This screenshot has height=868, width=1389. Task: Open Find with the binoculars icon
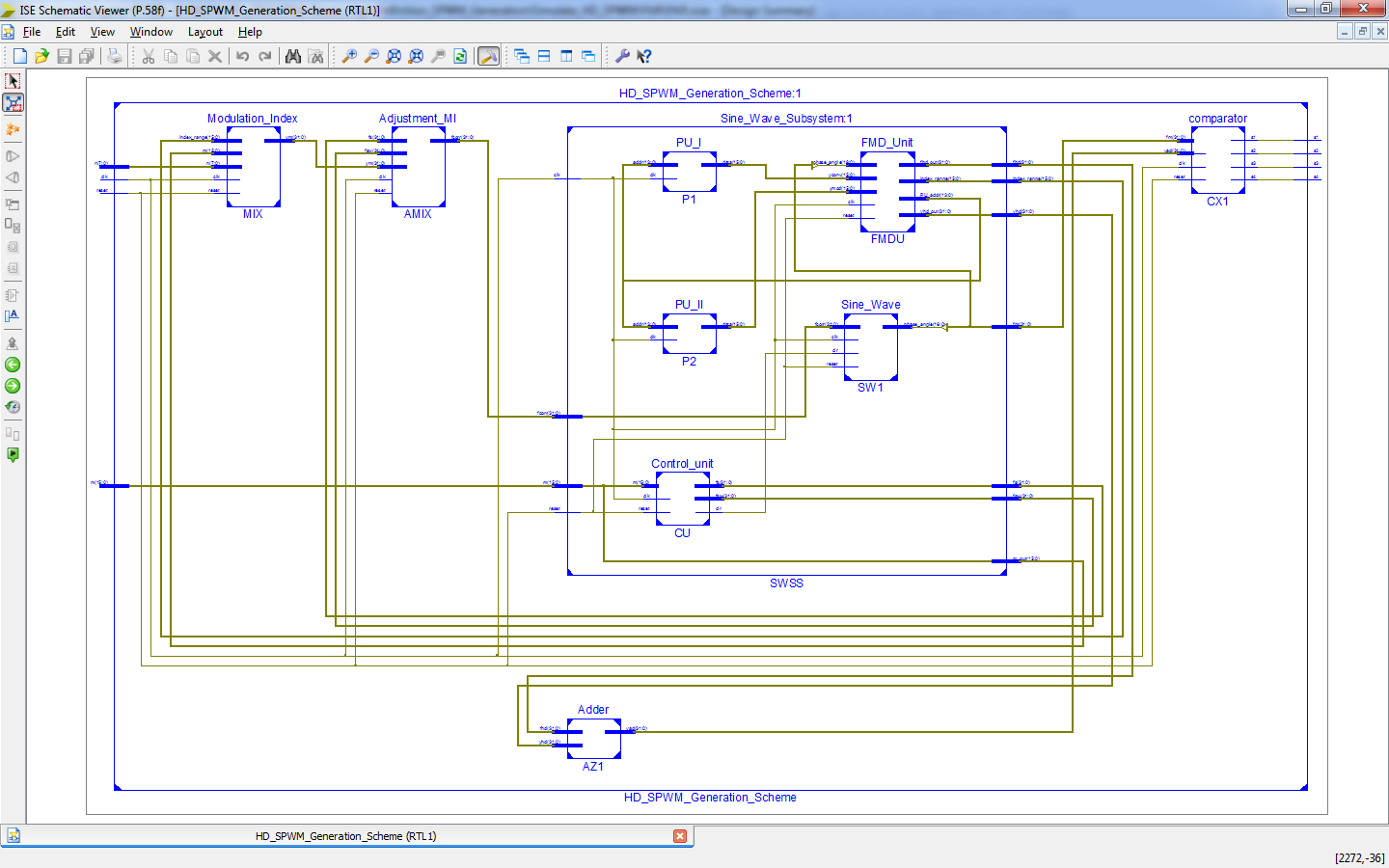293,56
